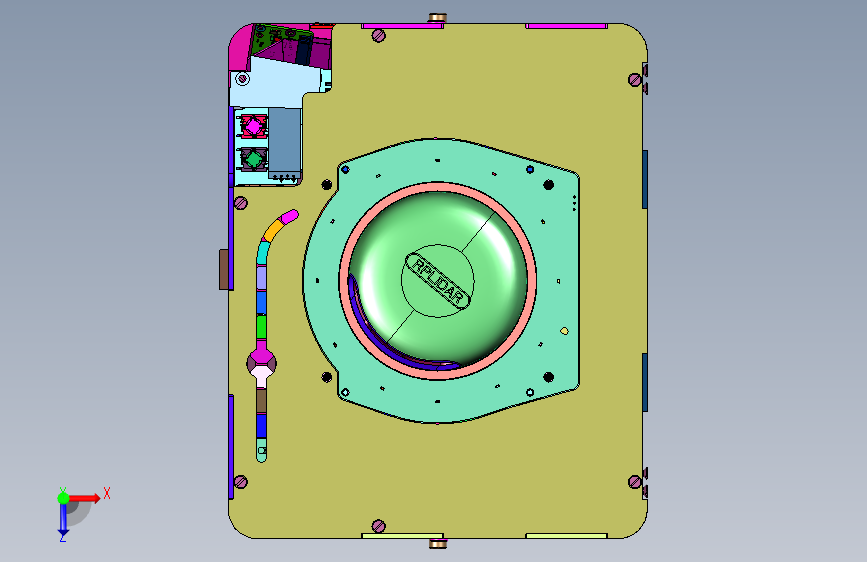Select the brass pin at bottom edge
The height and width of the screenshot is (562, 867).
tap(437, 544)
